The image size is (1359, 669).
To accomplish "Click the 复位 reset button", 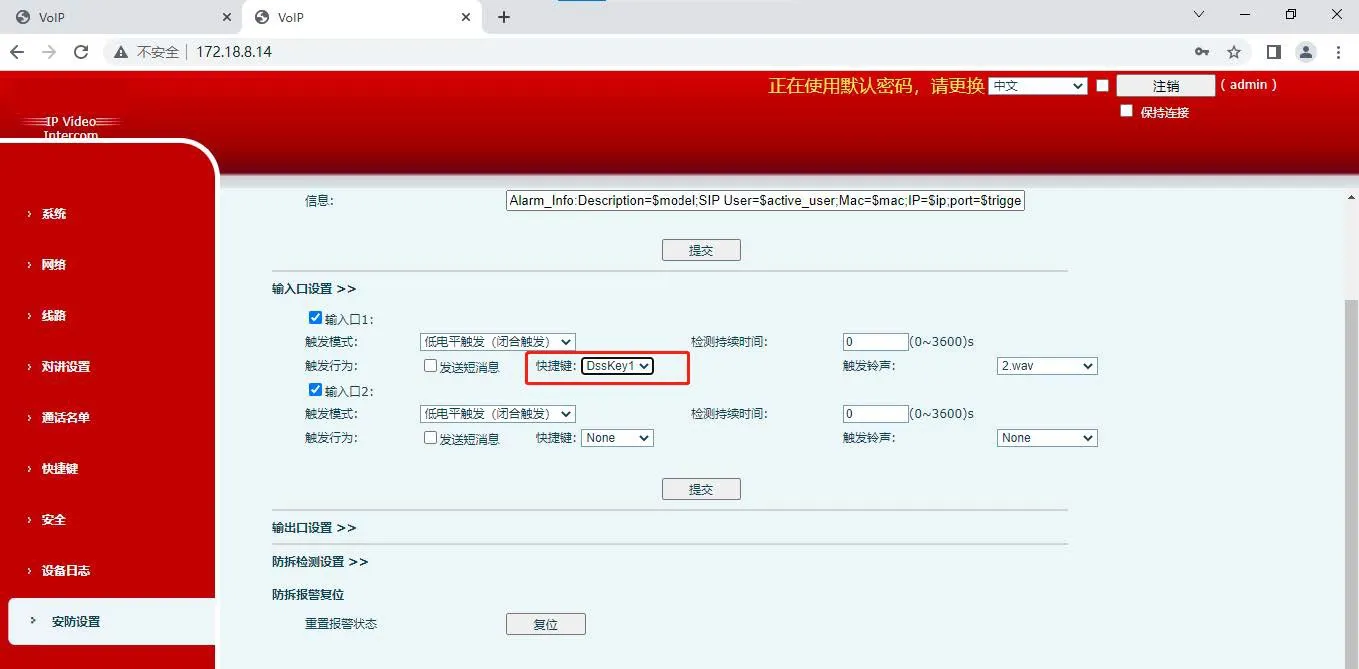I will (546, 623).
